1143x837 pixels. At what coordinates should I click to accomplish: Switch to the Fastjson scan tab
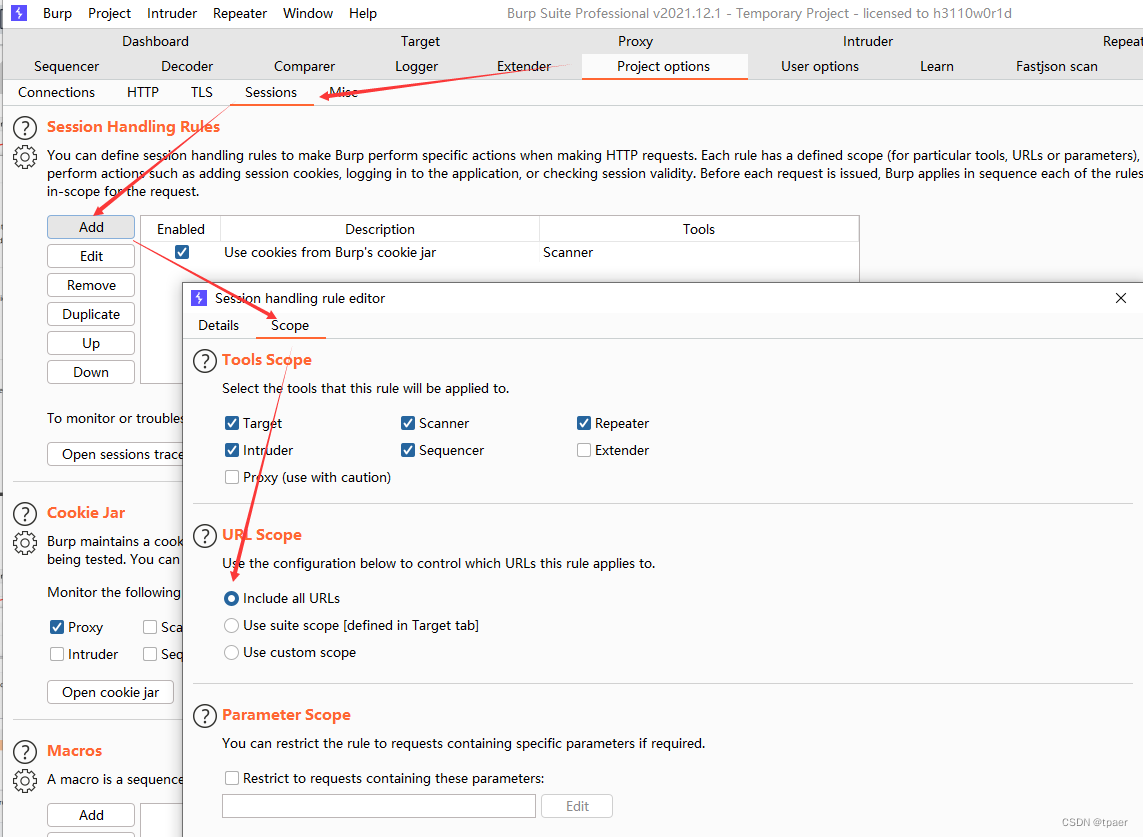[x=1057, y=66]
